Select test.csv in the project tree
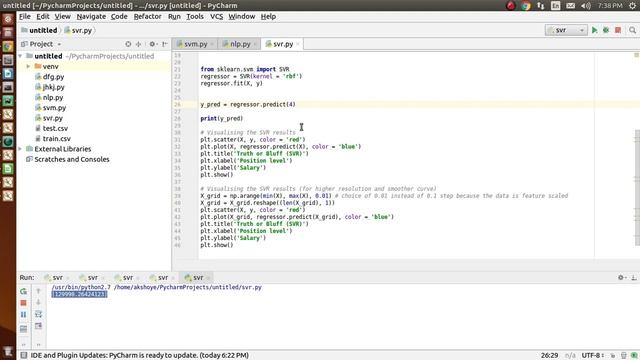This screenshot has height=360, width=640. (x=55, y=128)
